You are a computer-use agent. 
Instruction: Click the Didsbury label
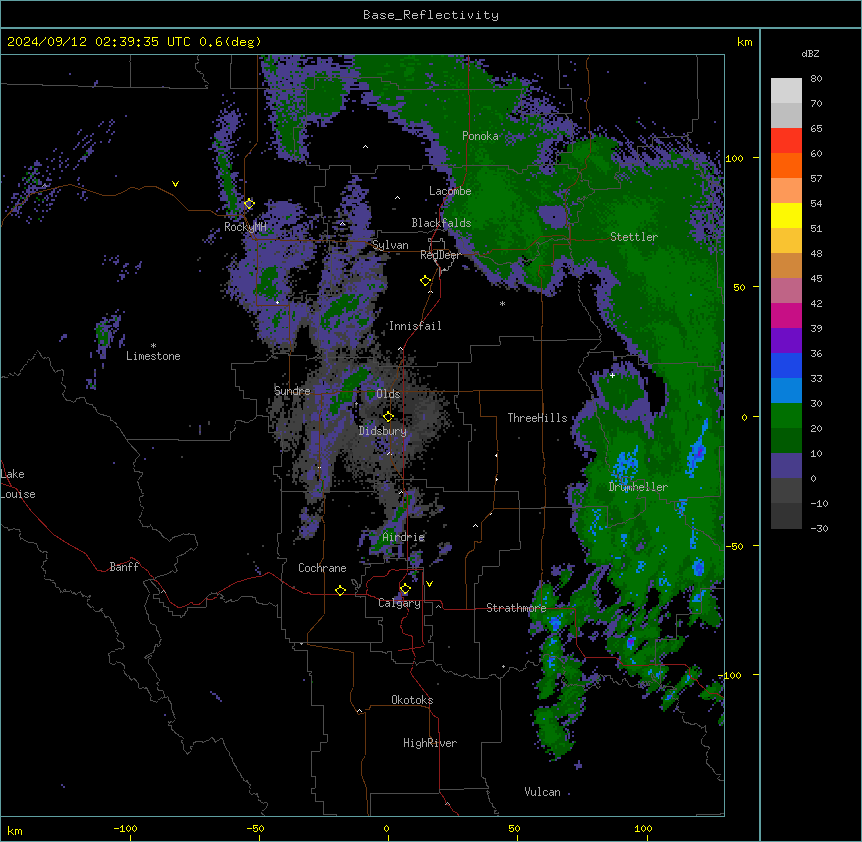(383, 431)
